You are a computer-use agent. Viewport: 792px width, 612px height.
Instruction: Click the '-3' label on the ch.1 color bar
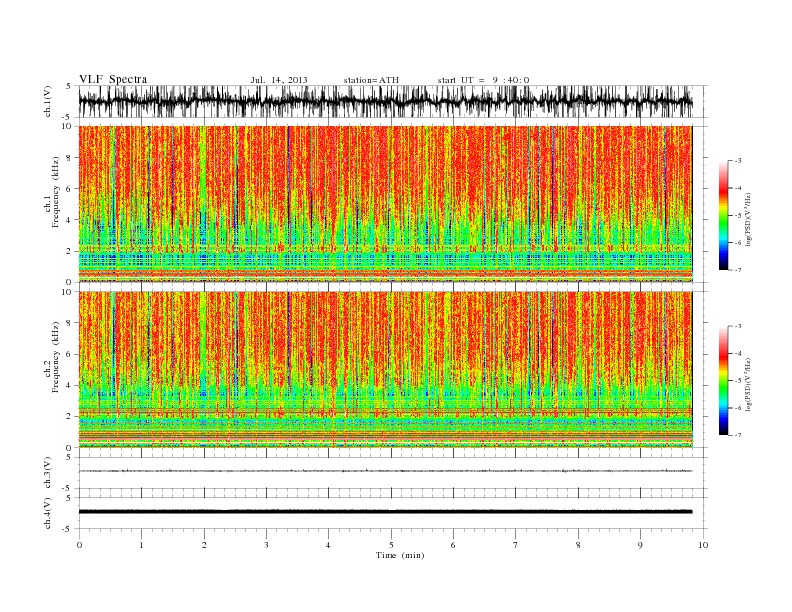[738, 161]
